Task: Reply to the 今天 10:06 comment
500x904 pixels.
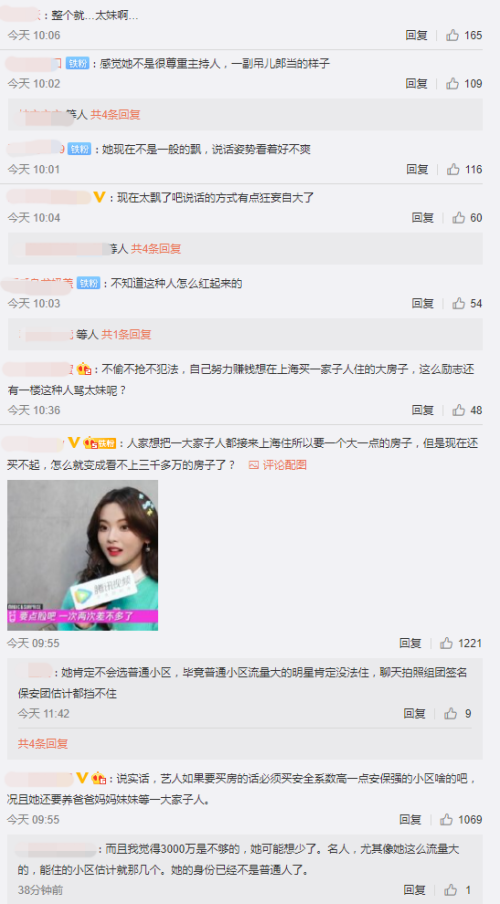Action: pos(416,35)
